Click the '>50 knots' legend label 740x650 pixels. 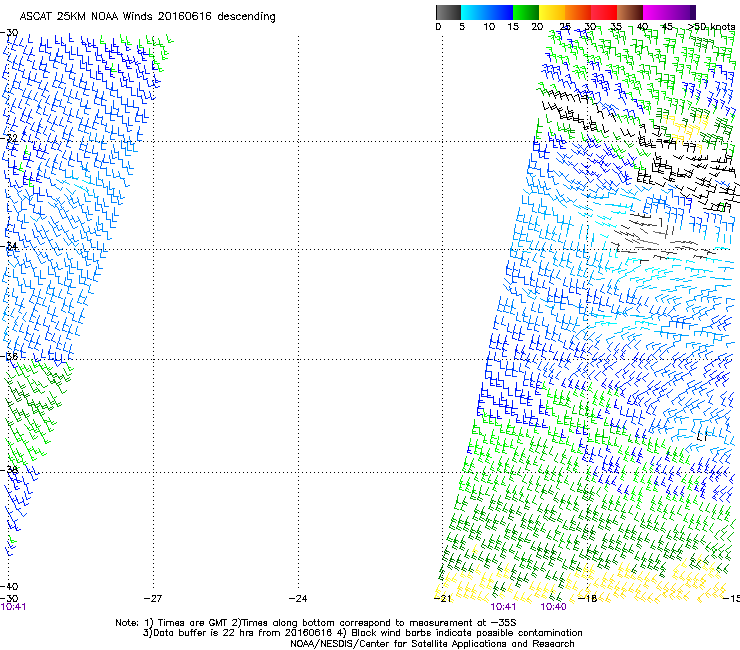[712, 27]
